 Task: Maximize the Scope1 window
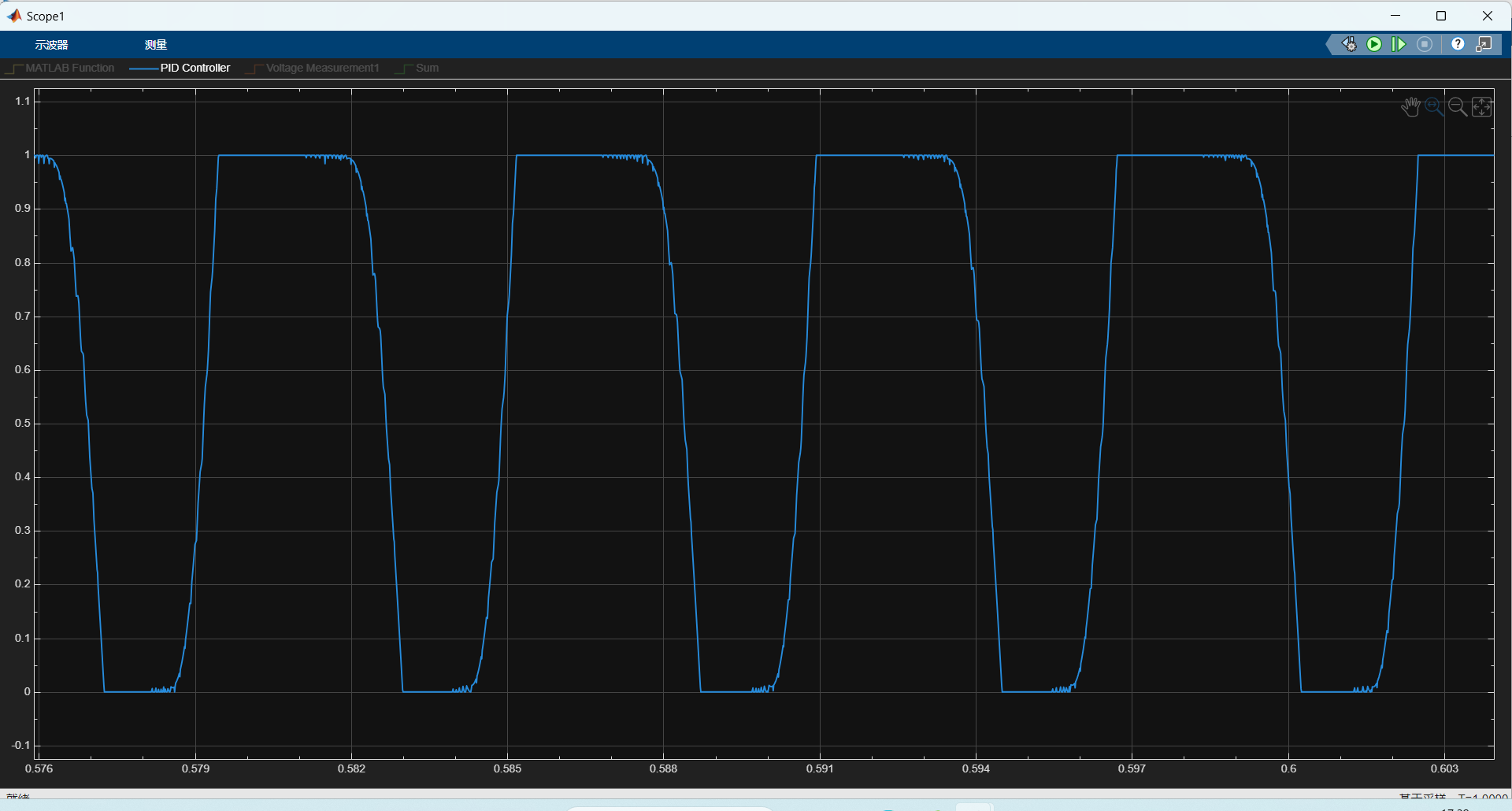coord(1441,16)
